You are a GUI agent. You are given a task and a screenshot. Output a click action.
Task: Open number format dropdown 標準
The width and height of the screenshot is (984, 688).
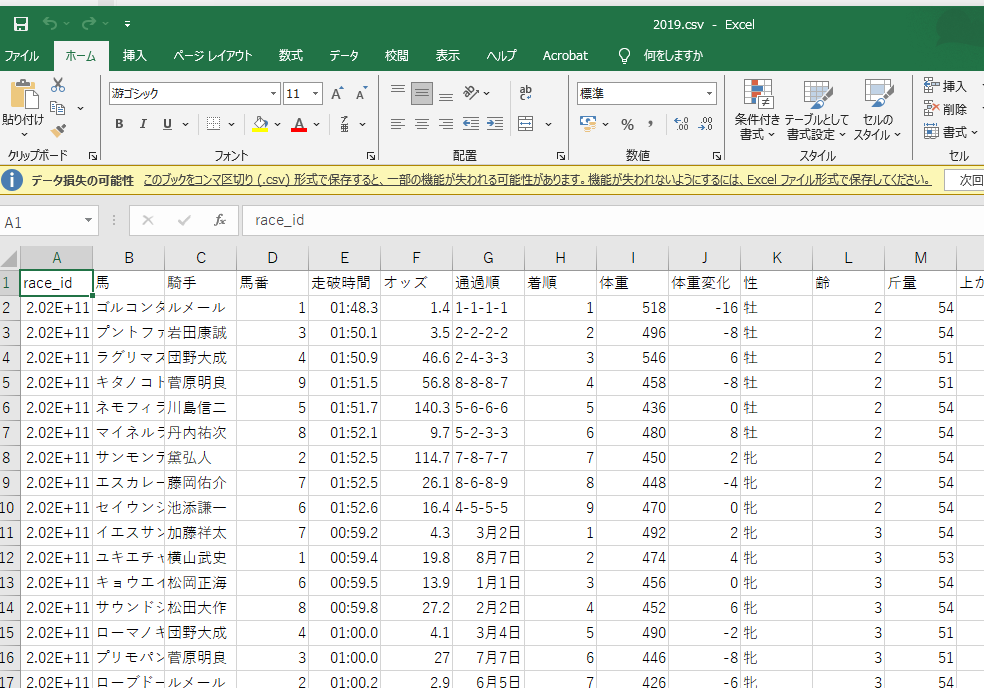709,94
